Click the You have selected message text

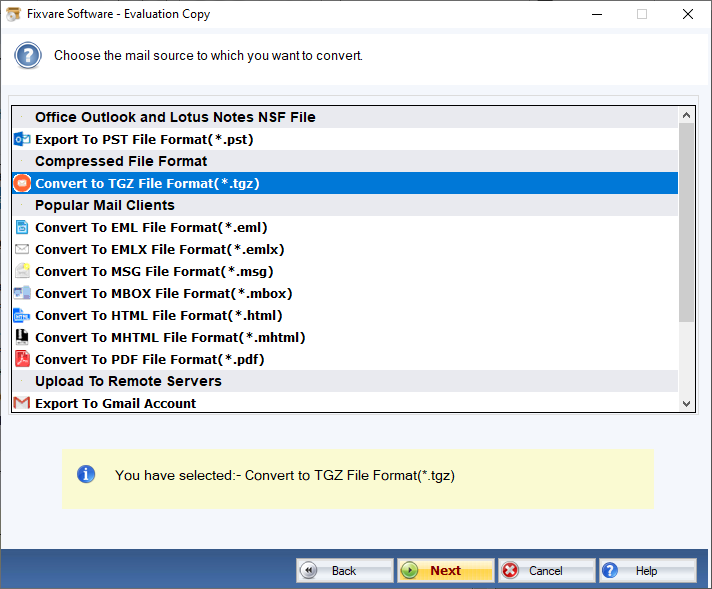coord(285,475)
